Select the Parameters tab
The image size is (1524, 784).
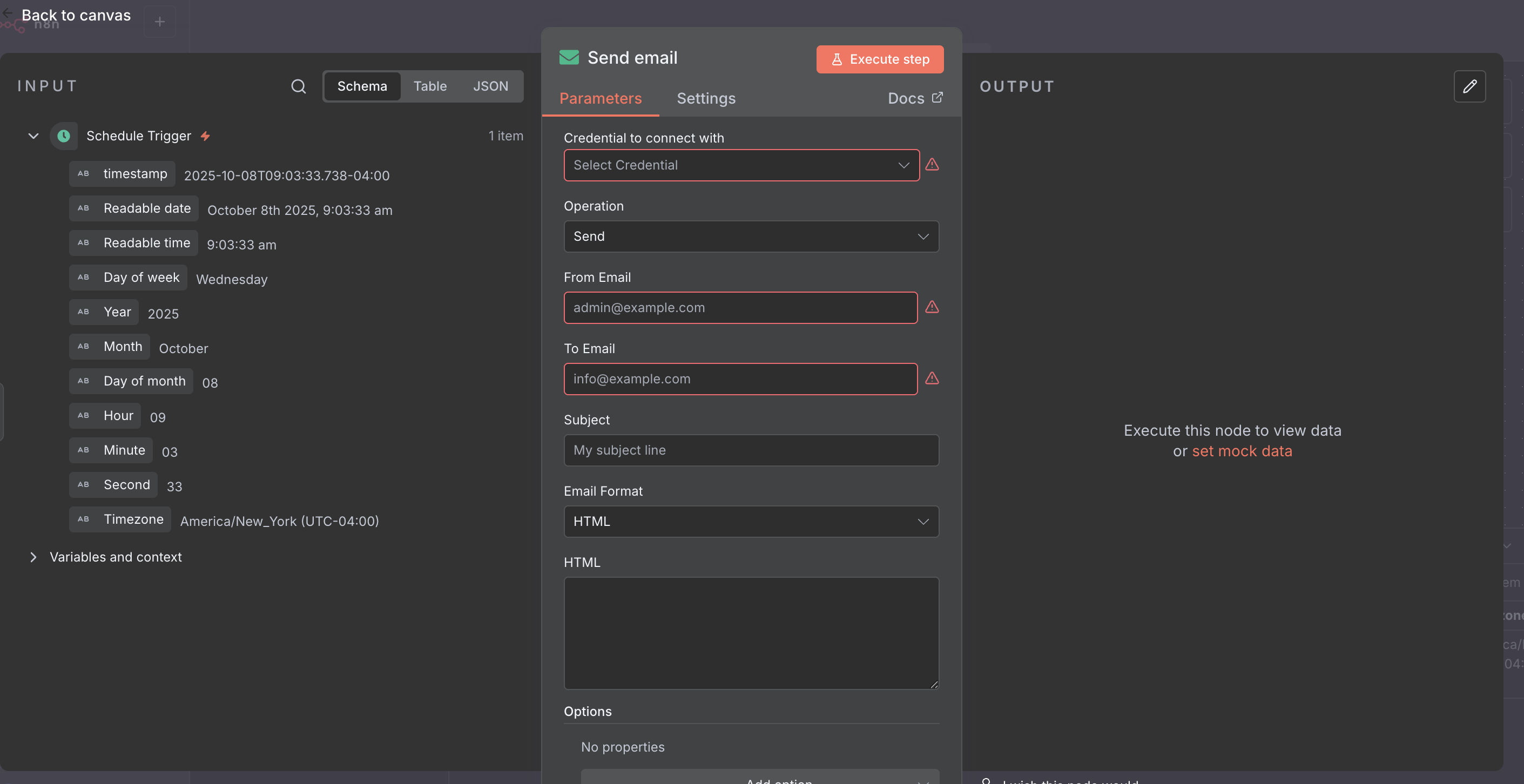(x=600, y=98)
